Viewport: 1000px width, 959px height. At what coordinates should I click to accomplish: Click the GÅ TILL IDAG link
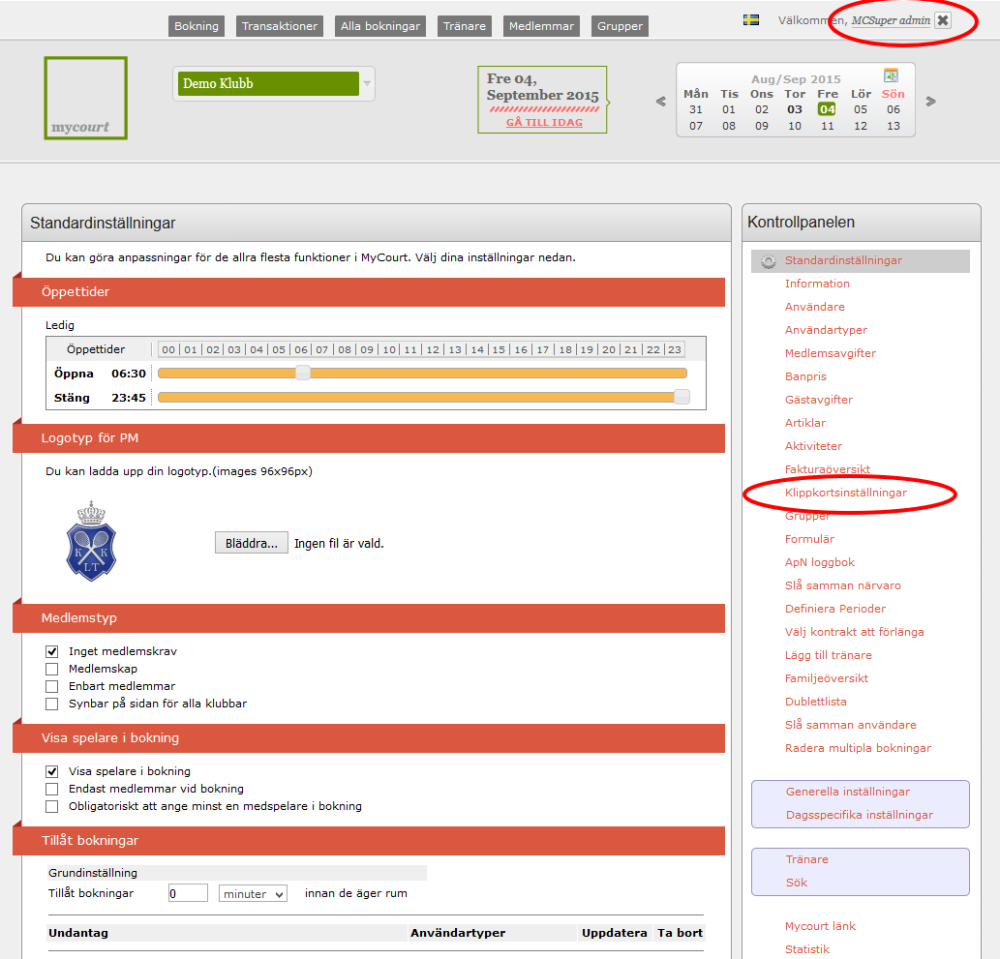click(x=544, y=122)
